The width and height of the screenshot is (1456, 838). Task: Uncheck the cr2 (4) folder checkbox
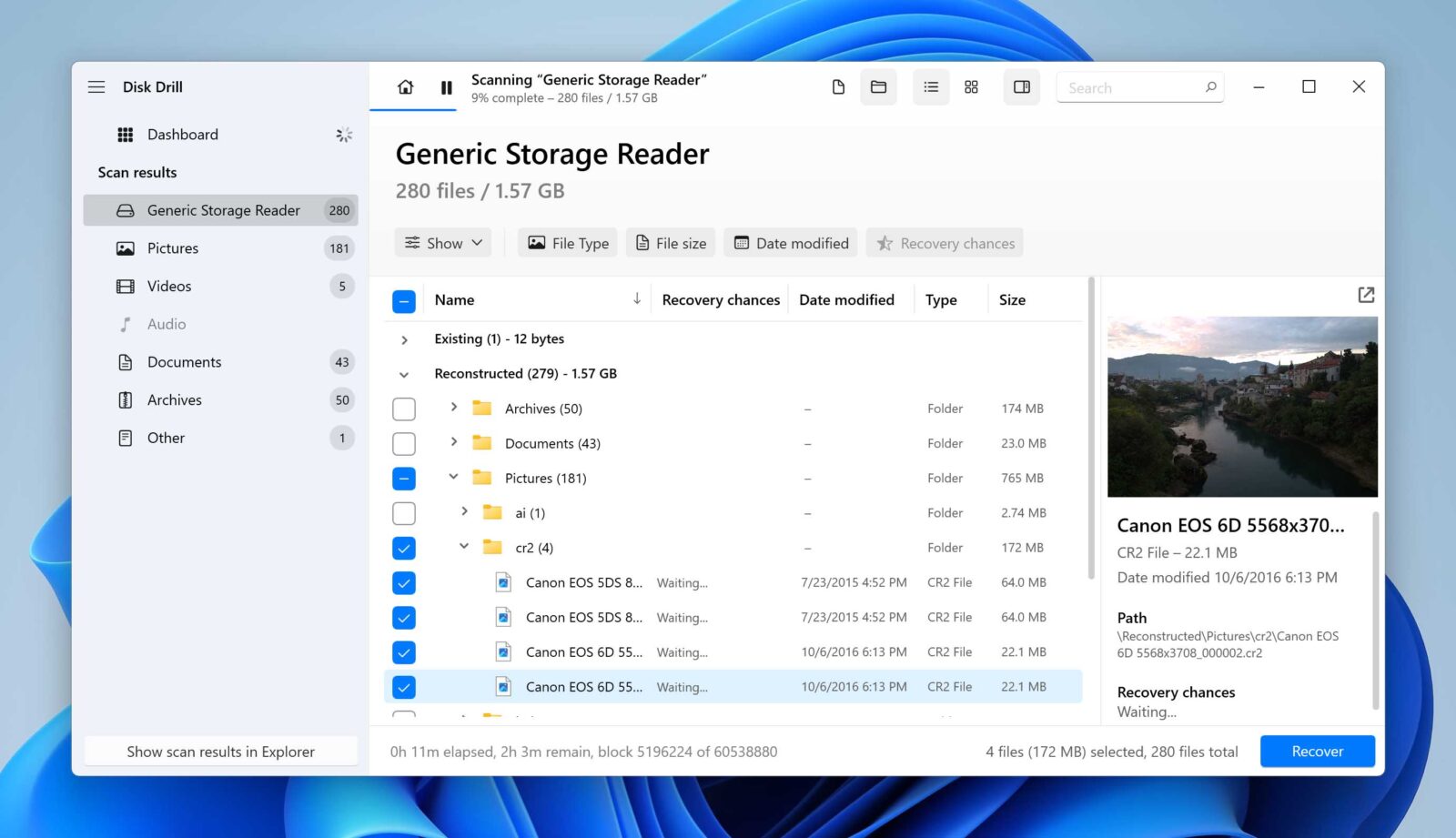(x=404, y=549)
